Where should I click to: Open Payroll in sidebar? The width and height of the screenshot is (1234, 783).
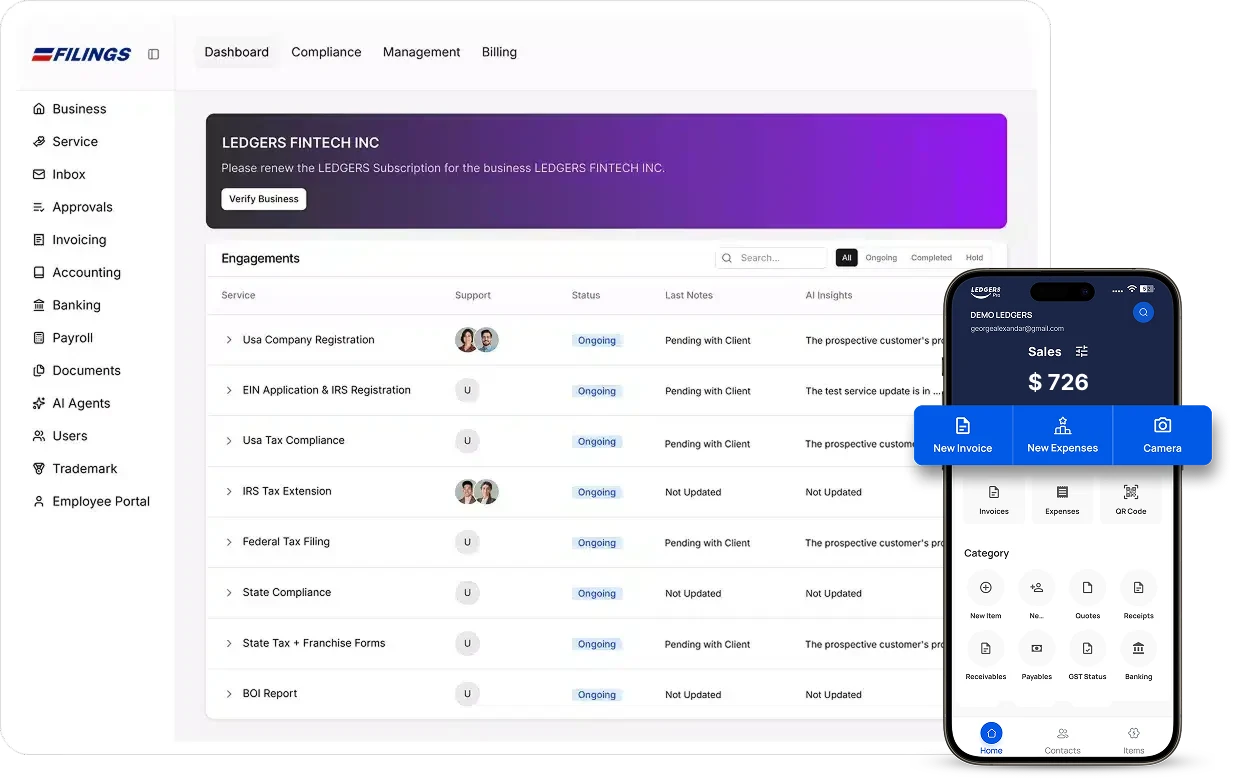pyautogui.click(x=62, y=338)
